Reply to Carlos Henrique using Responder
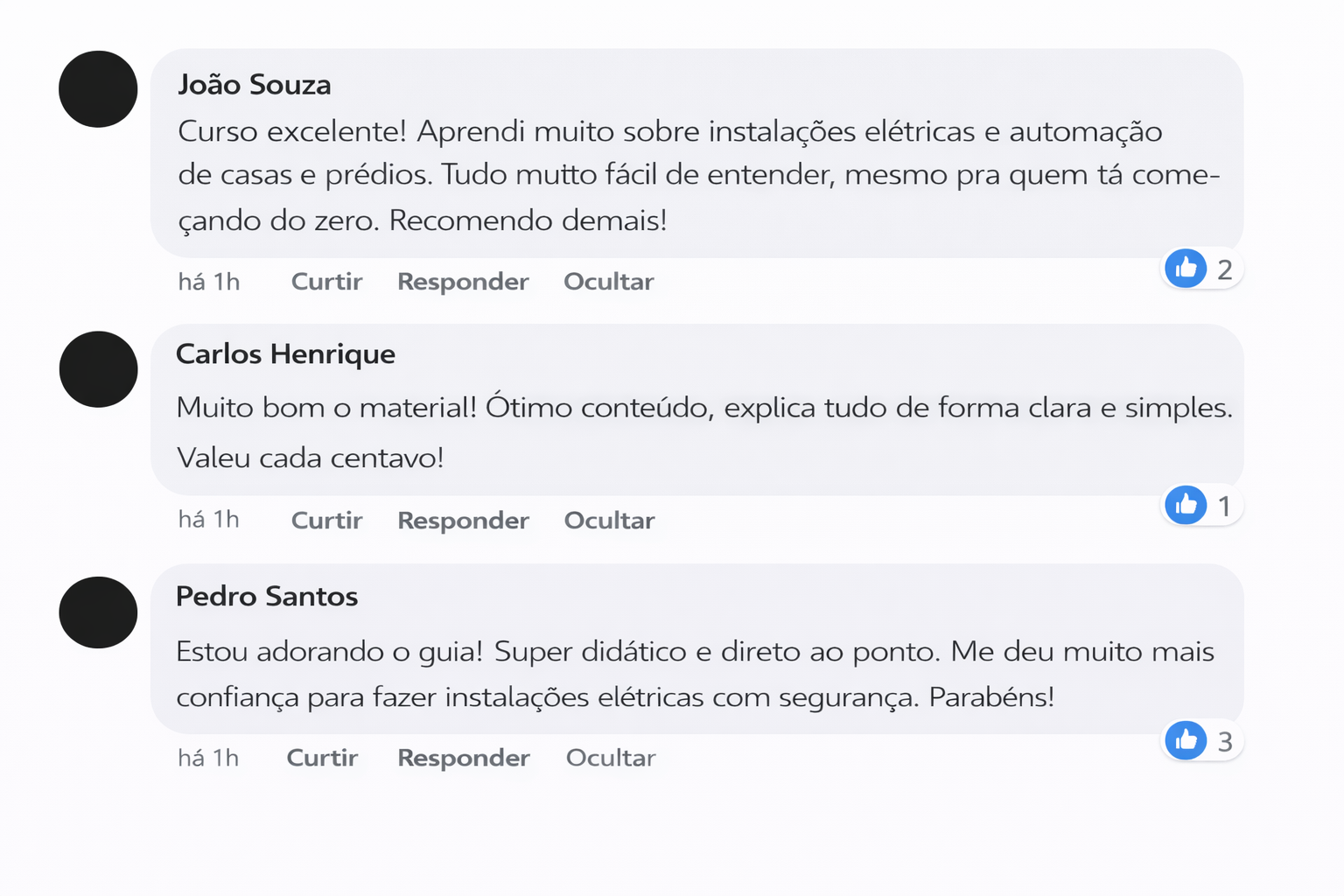 [463, 521]
